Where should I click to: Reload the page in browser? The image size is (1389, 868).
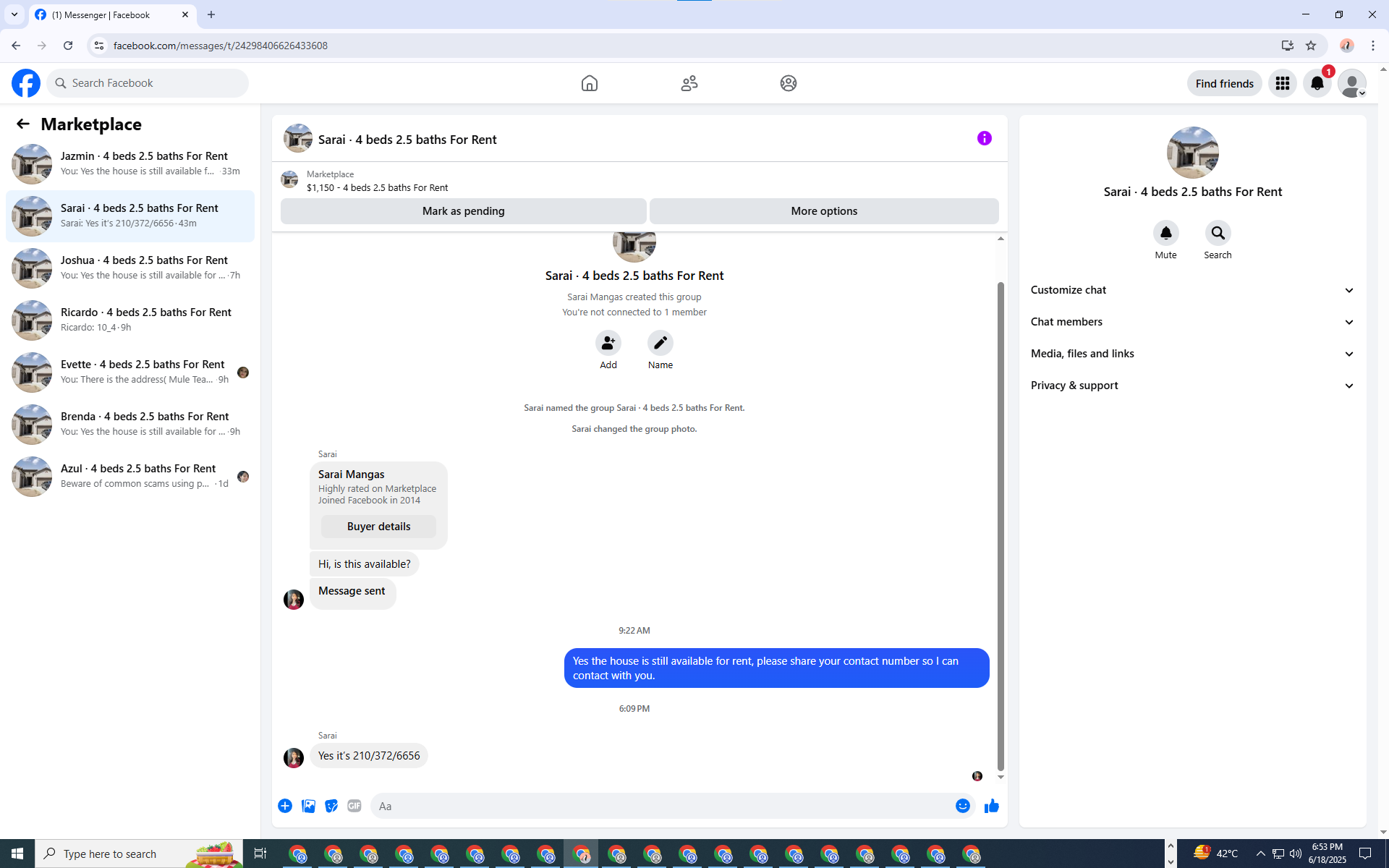point(68,46)
